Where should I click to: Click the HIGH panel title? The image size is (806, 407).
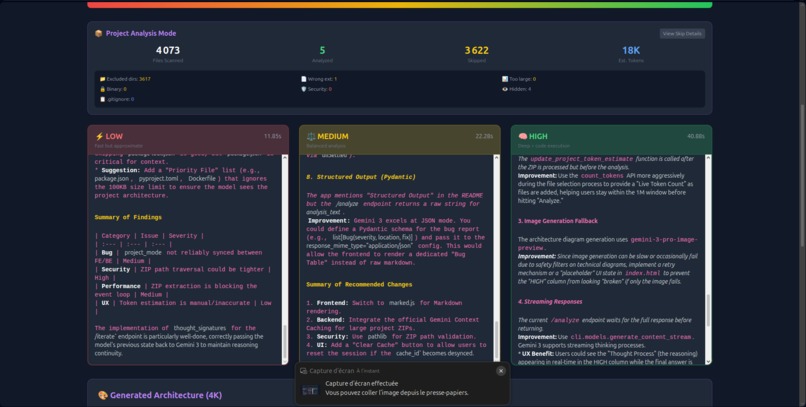point(538,136)
